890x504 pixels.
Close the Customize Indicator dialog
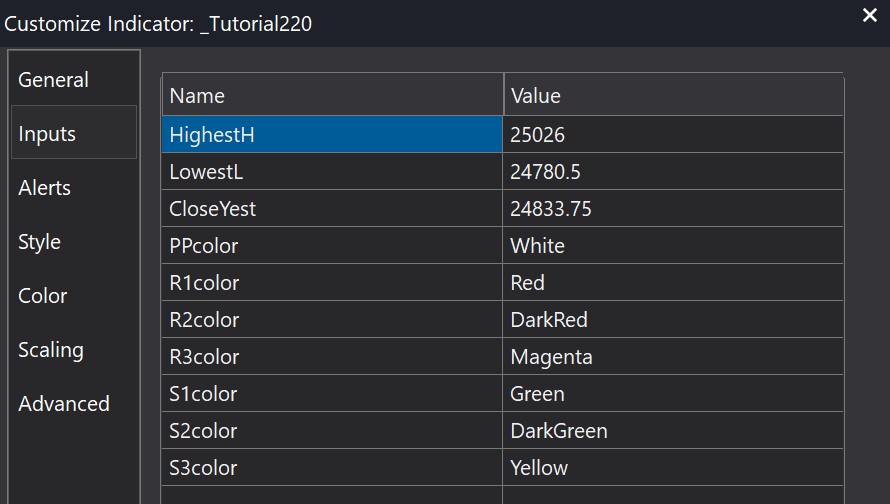[869, 15]
